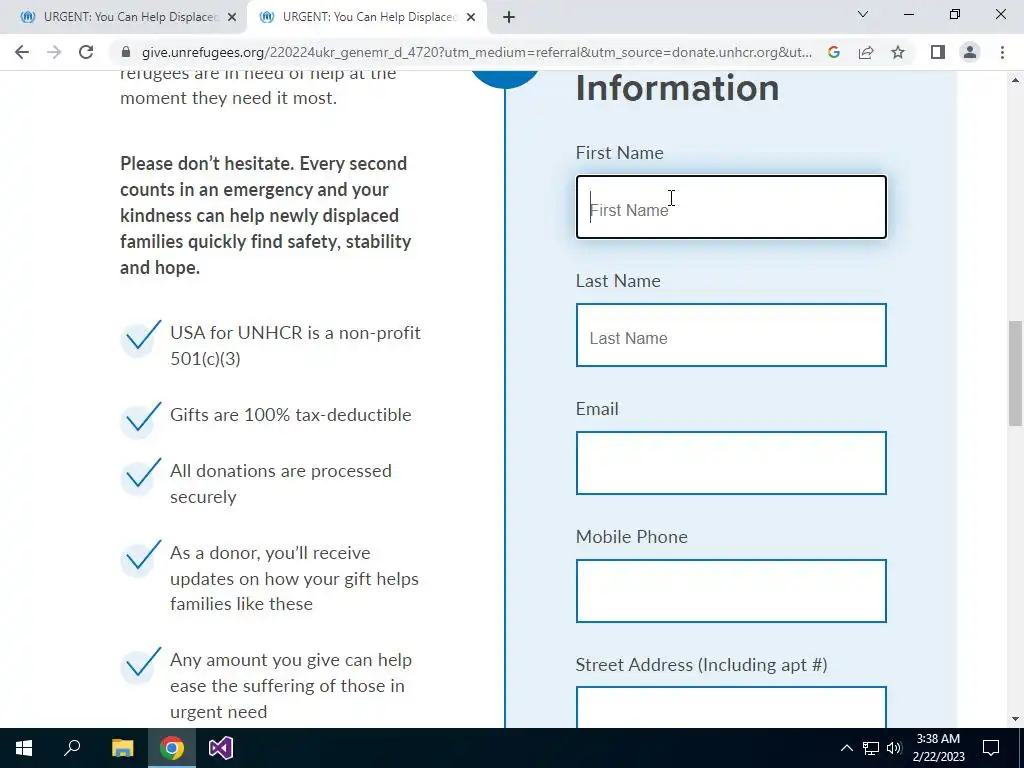Select the Email input box
1024x768 pixels.
731,463
